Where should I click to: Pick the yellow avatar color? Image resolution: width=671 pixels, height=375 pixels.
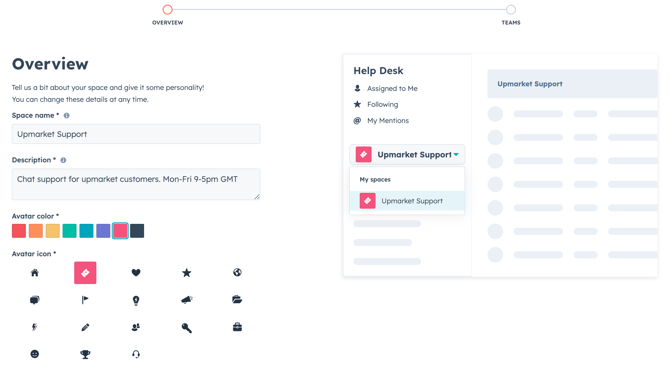pos(53,231)
